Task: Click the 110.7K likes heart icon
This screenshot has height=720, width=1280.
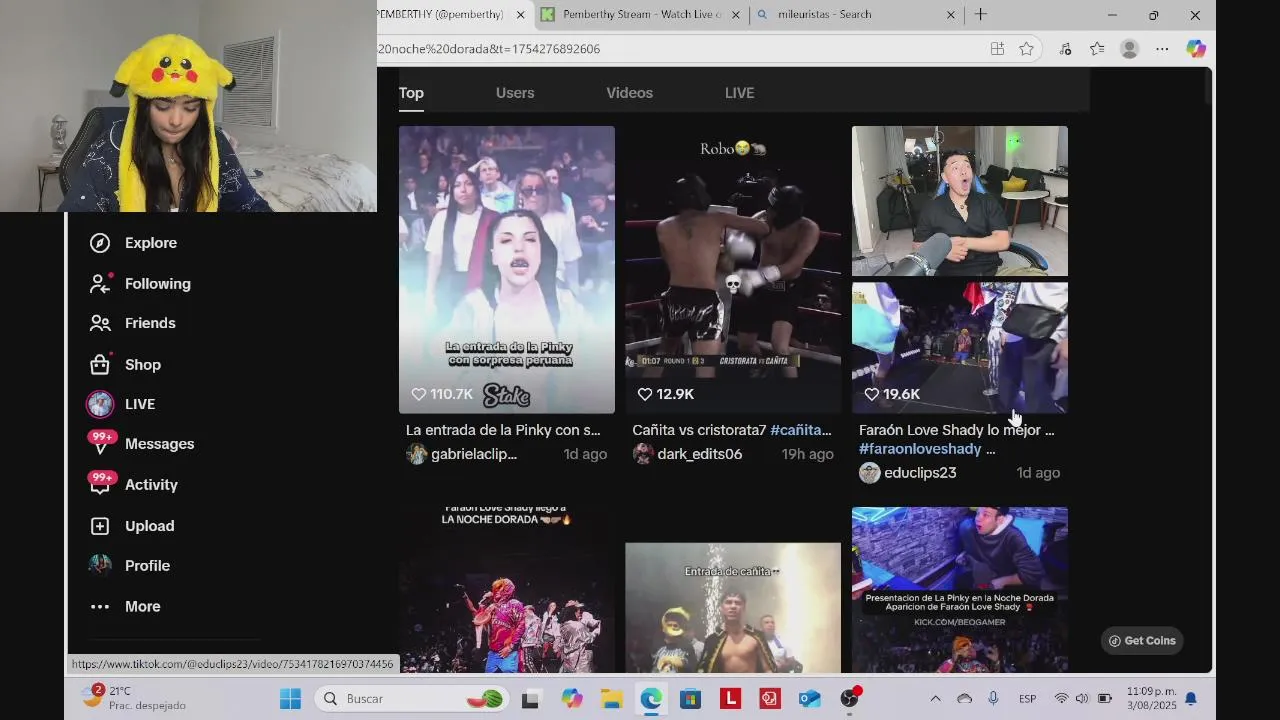Action: coord(419,395)
